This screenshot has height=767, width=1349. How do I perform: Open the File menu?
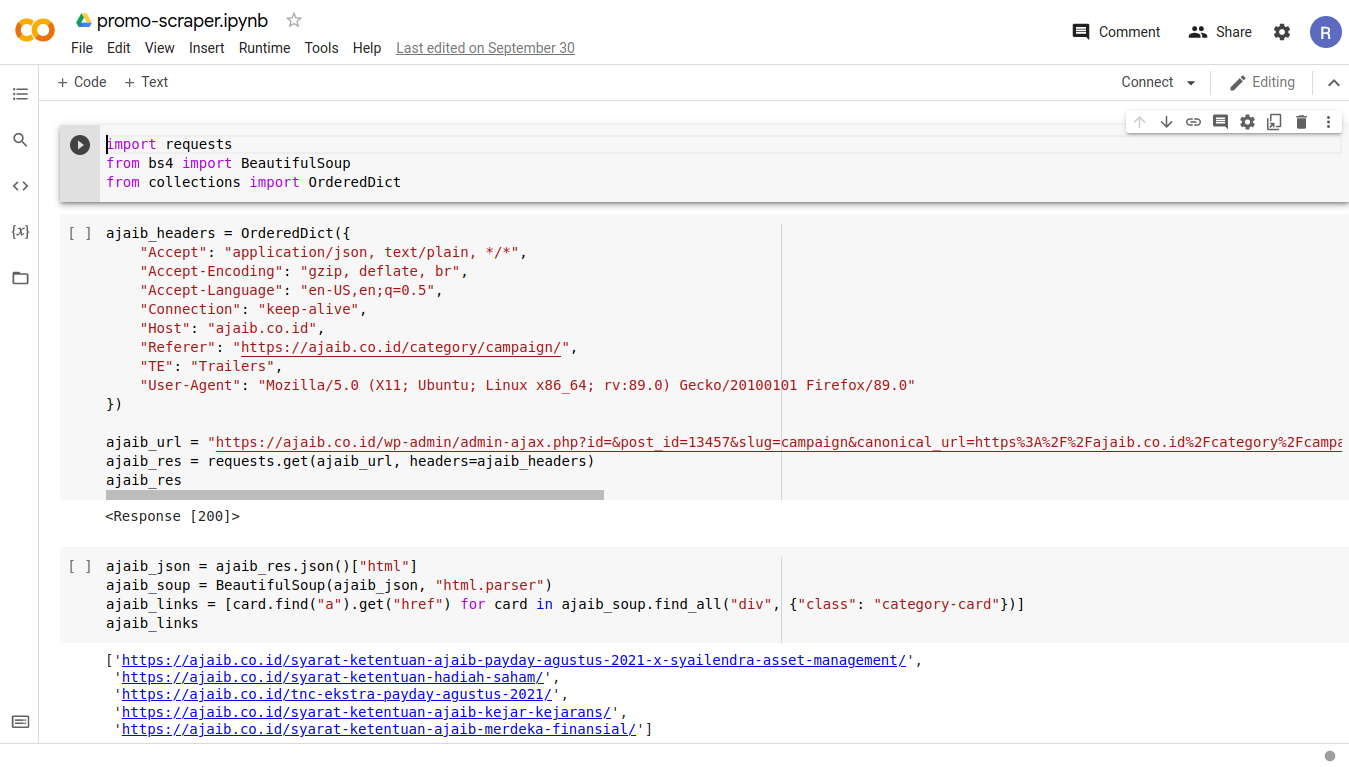point(82,48)
